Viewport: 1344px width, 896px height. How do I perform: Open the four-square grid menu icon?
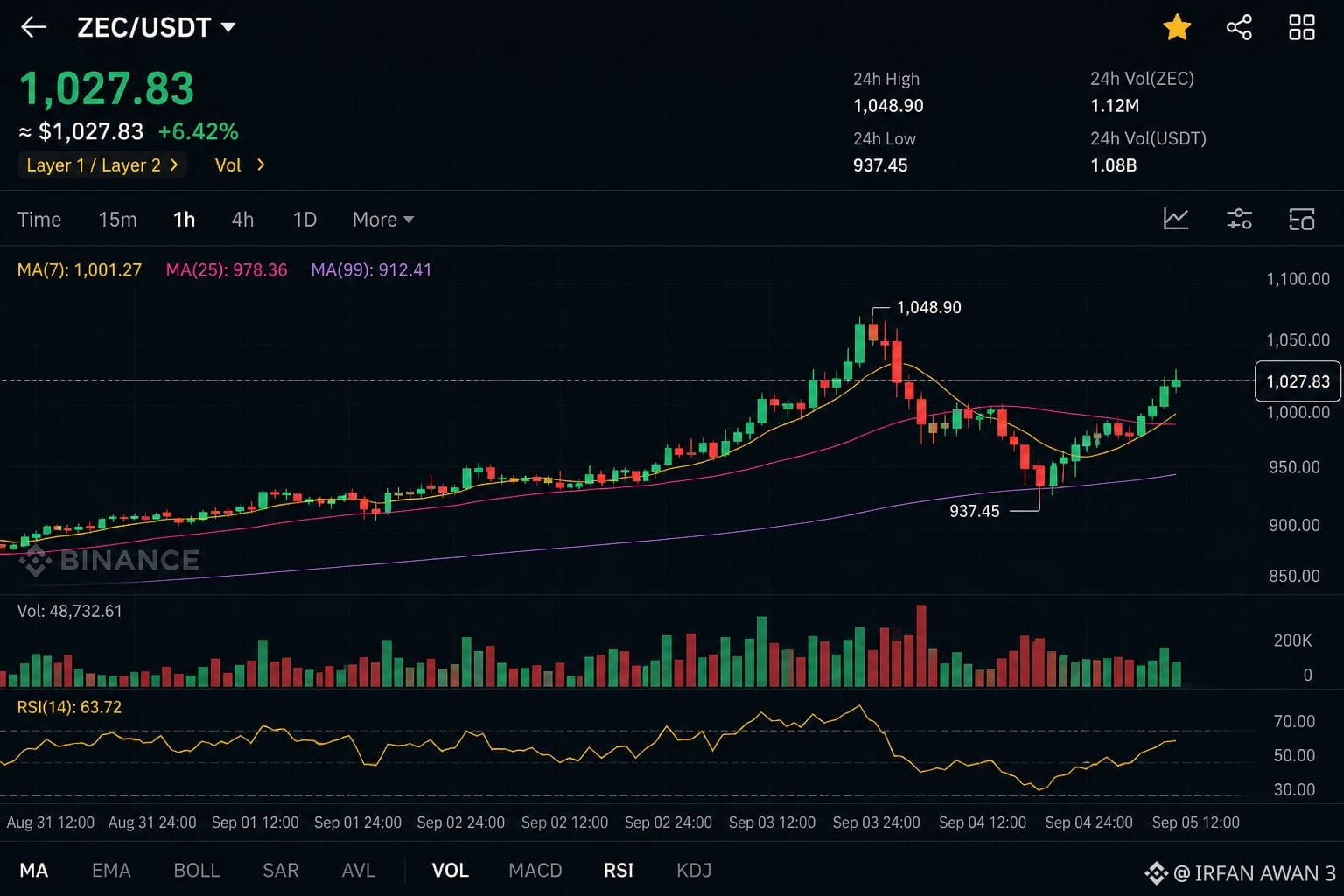(x=1302, y=27)
